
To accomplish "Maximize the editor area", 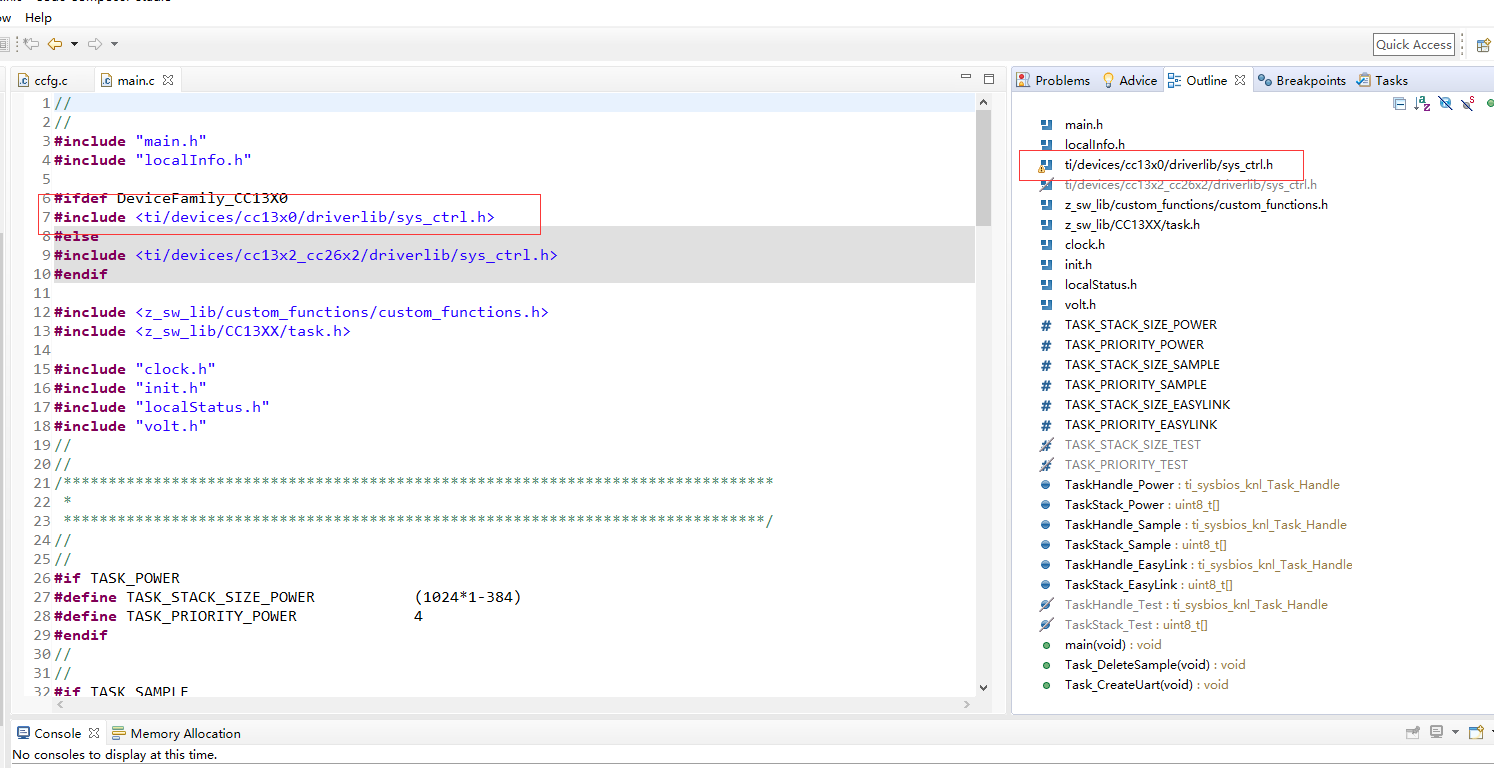I will [988, 78].
